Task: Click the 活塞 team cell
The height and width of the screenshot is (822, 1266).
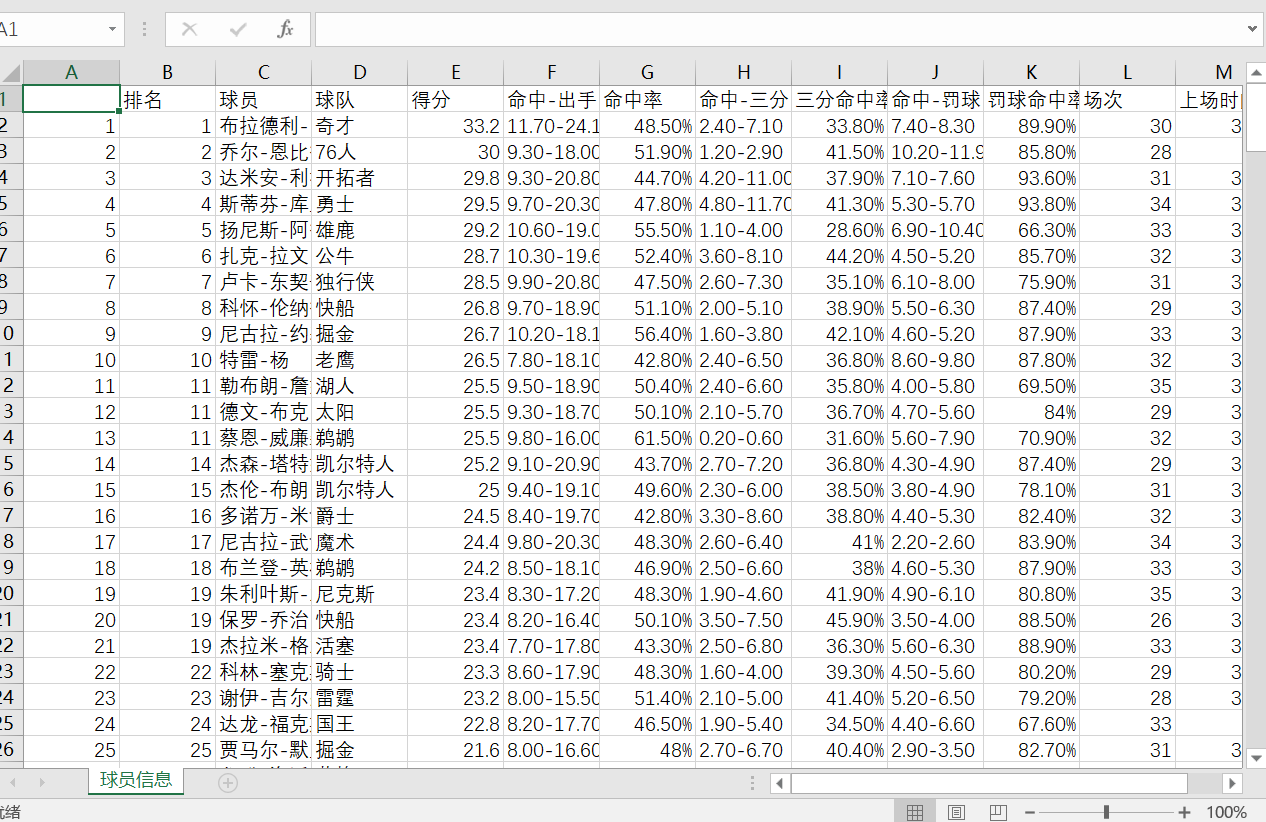Action: [x=359, y=646]
